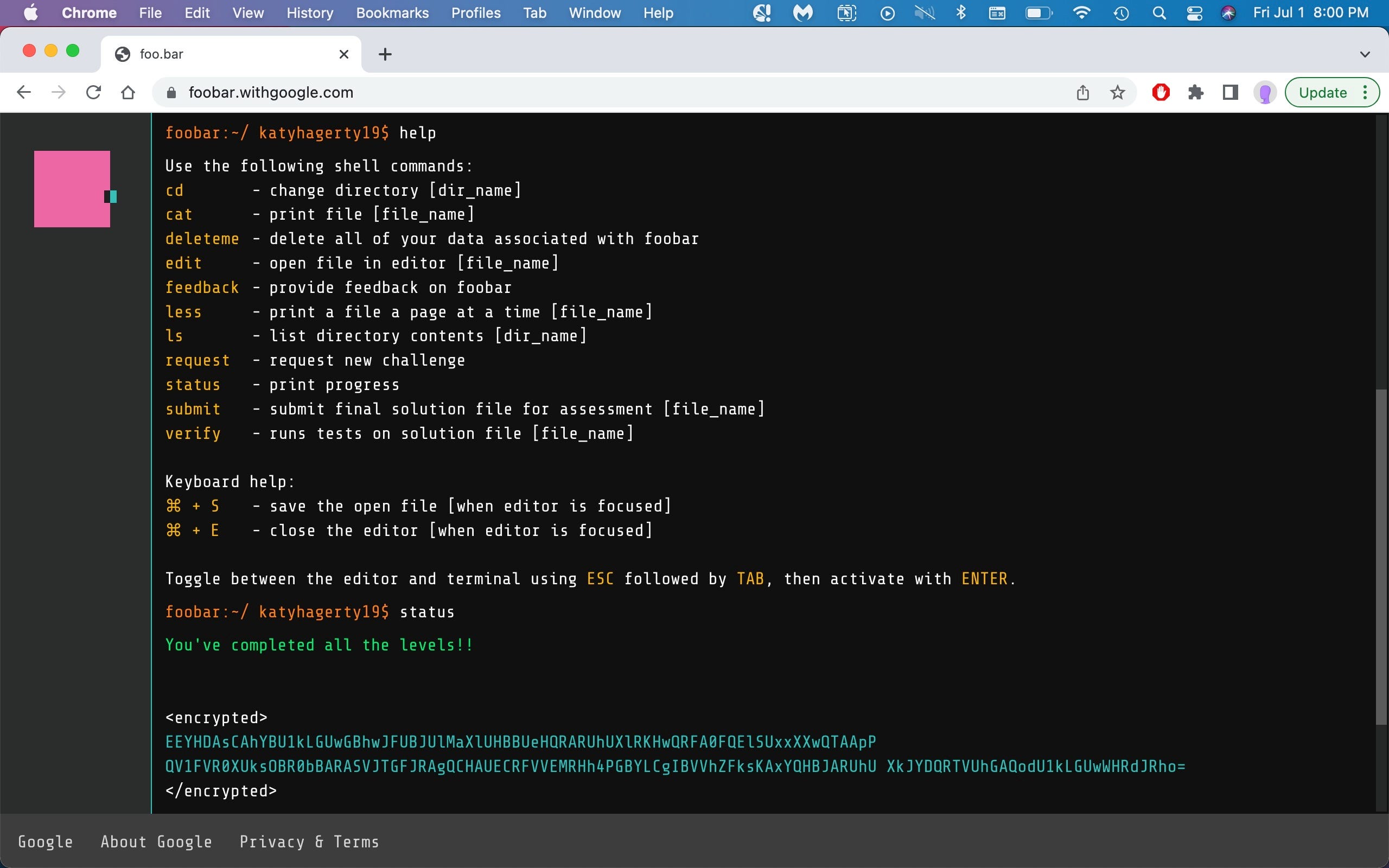This screenshot has width=1389, height=868.
Task: Toggle the Chrome side panel icon
Action: 1230,92
